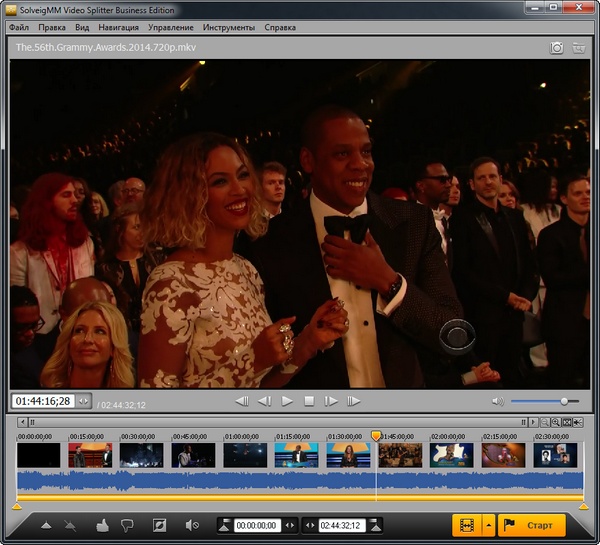
Task: Step back one frame
Action: click(x=265, y=401)
